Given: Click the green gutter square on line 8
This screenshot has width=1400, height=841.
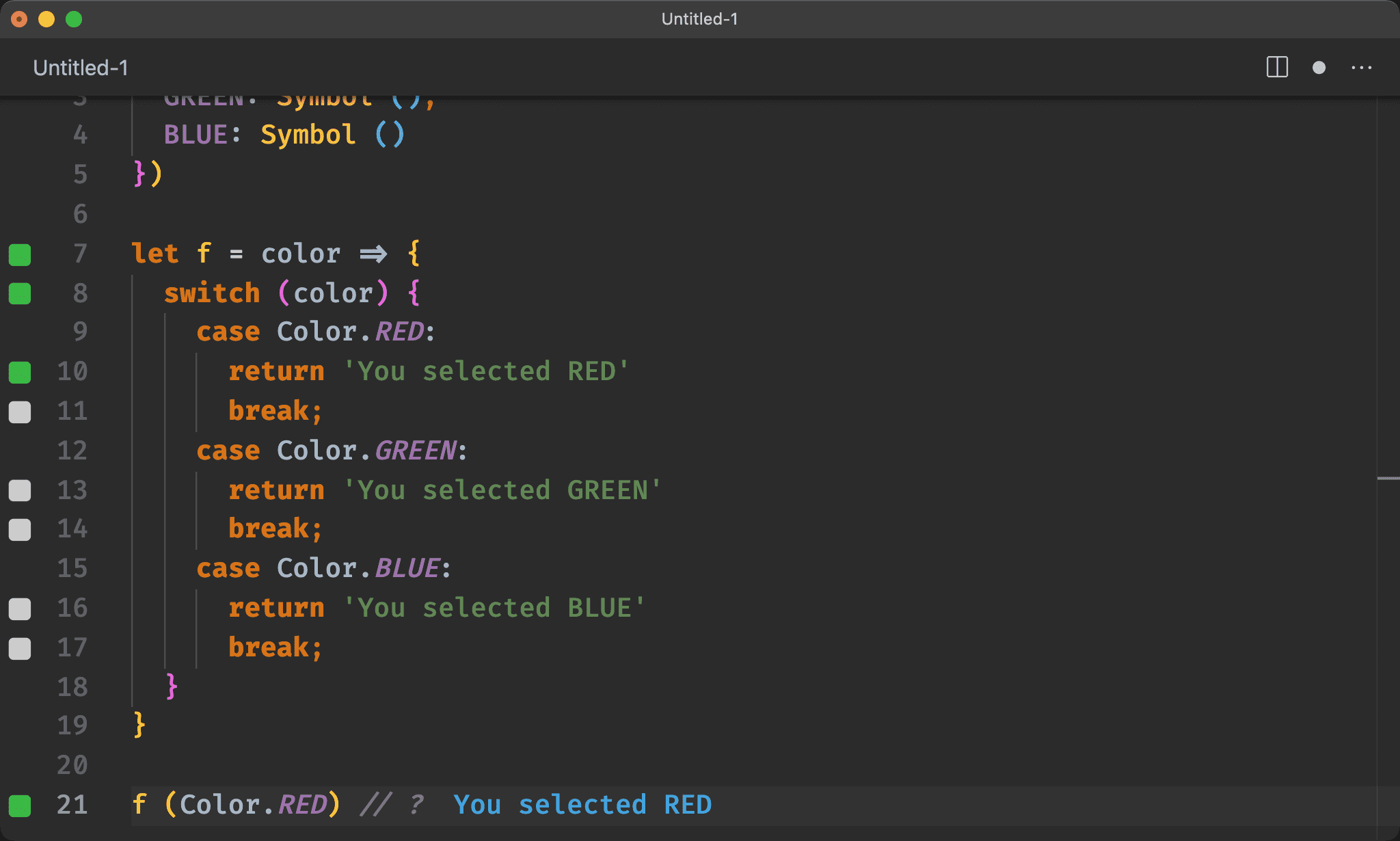Looking at the screenshot, I should (x=20, y=294).
